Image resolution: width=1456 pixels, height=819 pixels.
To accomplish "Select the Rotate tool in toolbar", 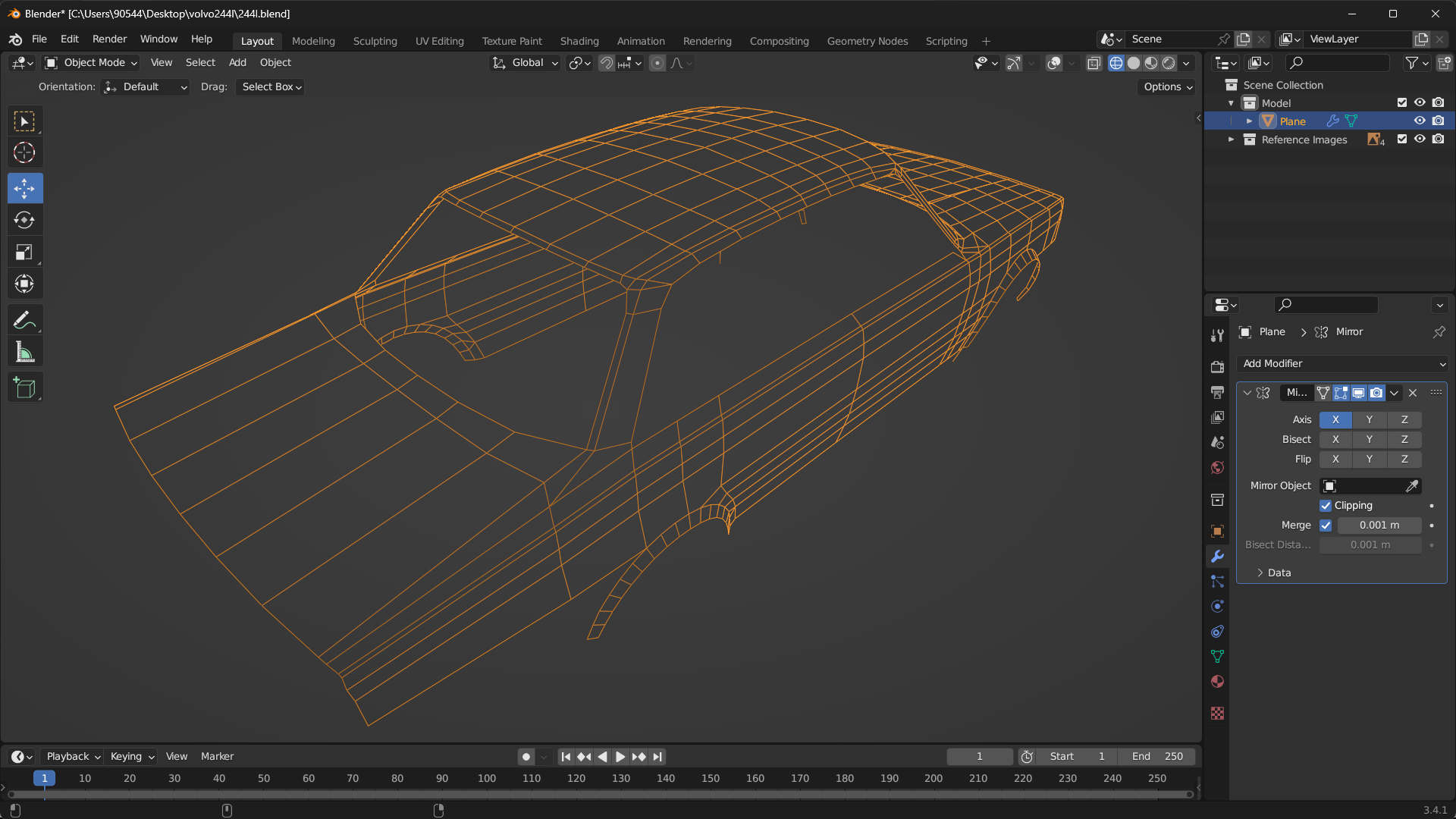I will (24, 220).
